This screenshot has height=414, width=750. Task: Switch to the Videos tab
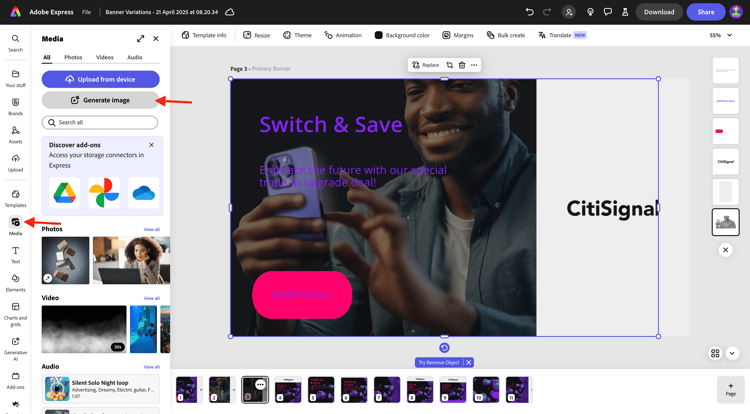pos(105,57)
